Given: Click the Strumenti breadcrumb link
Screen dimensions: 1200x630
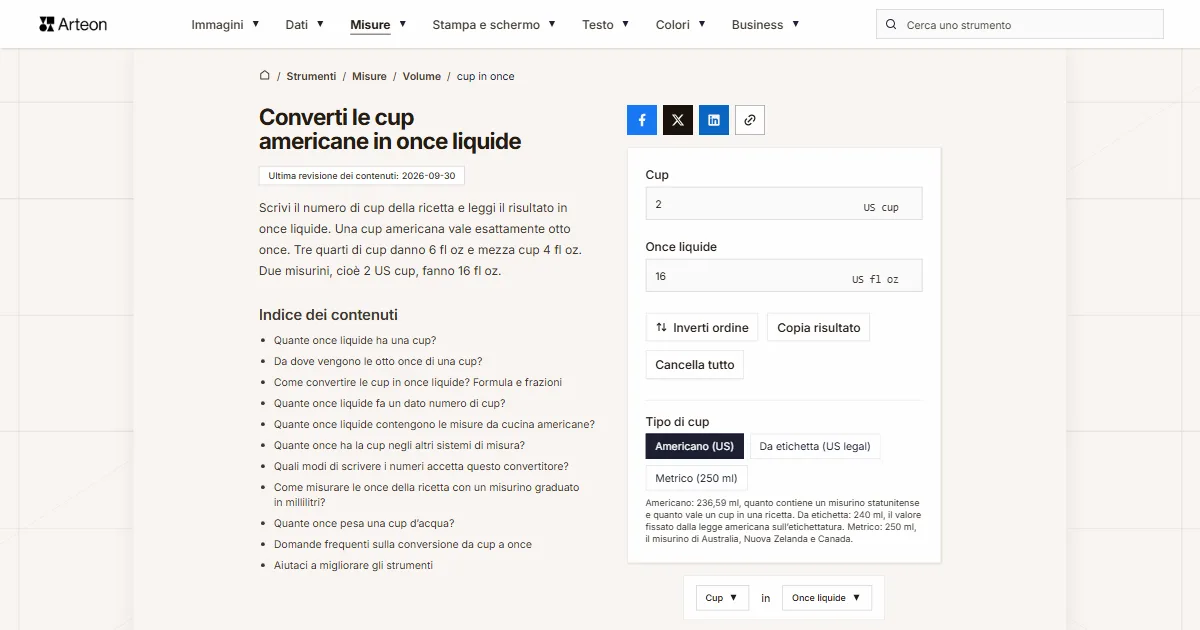Looking at the screenshot, I should click(311, 76).
